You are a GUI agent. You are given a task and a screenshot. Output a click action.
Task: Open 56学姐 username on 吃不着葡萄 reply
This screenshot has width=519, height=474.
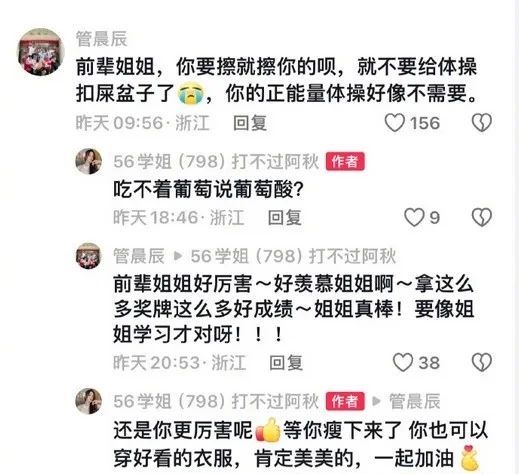pyautogui.click(x=216, y=162)
